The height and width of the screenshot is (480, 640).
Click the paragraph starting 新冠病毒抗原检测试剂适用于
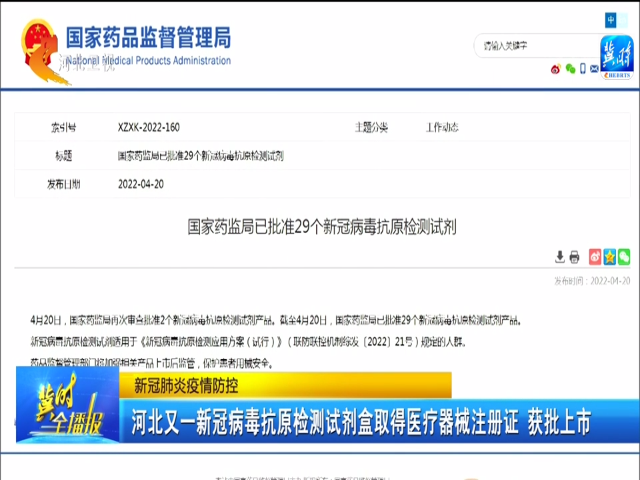pyautogui.click(x=248, y=341)
